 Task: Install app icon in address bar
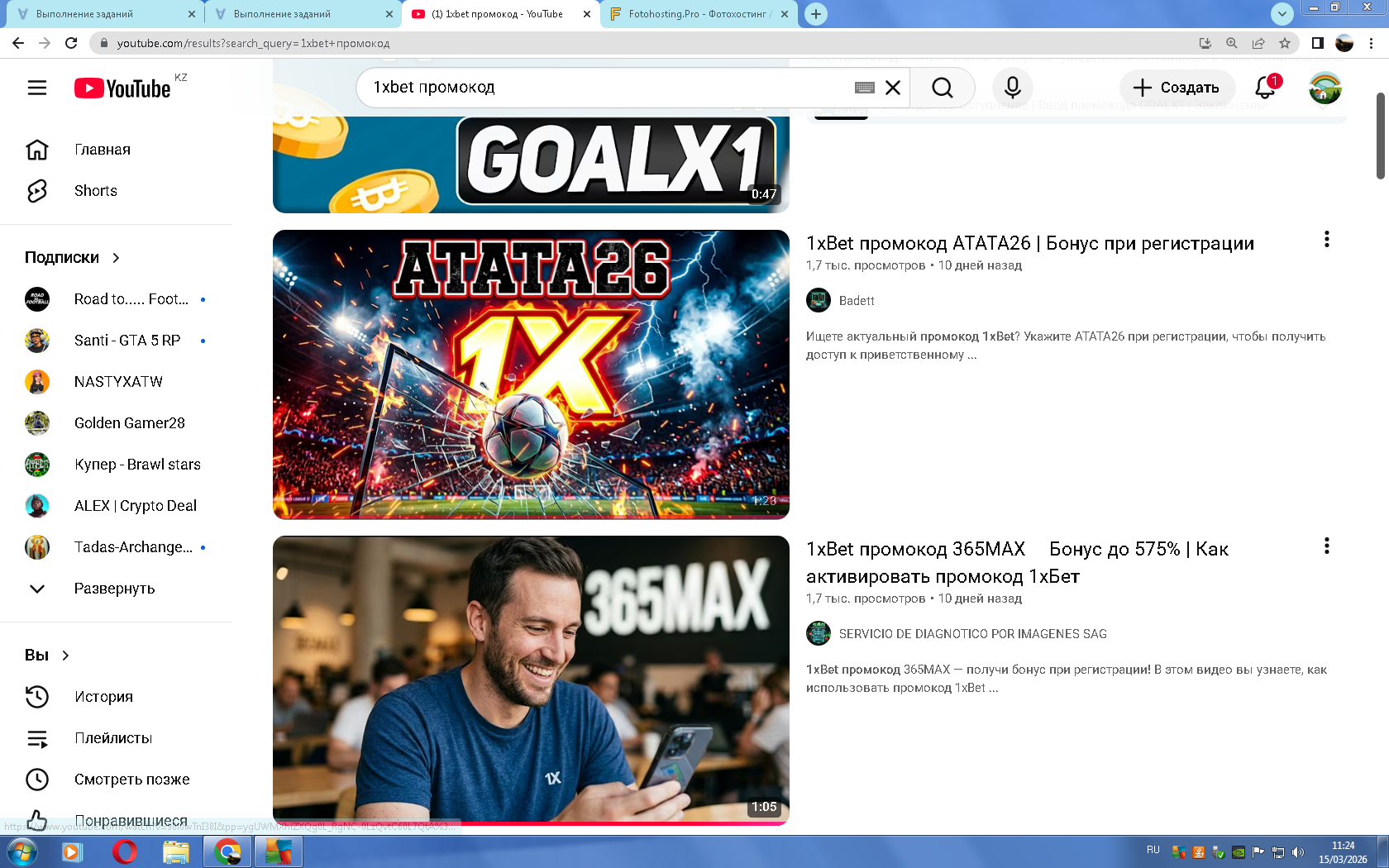coord(1205,43)
